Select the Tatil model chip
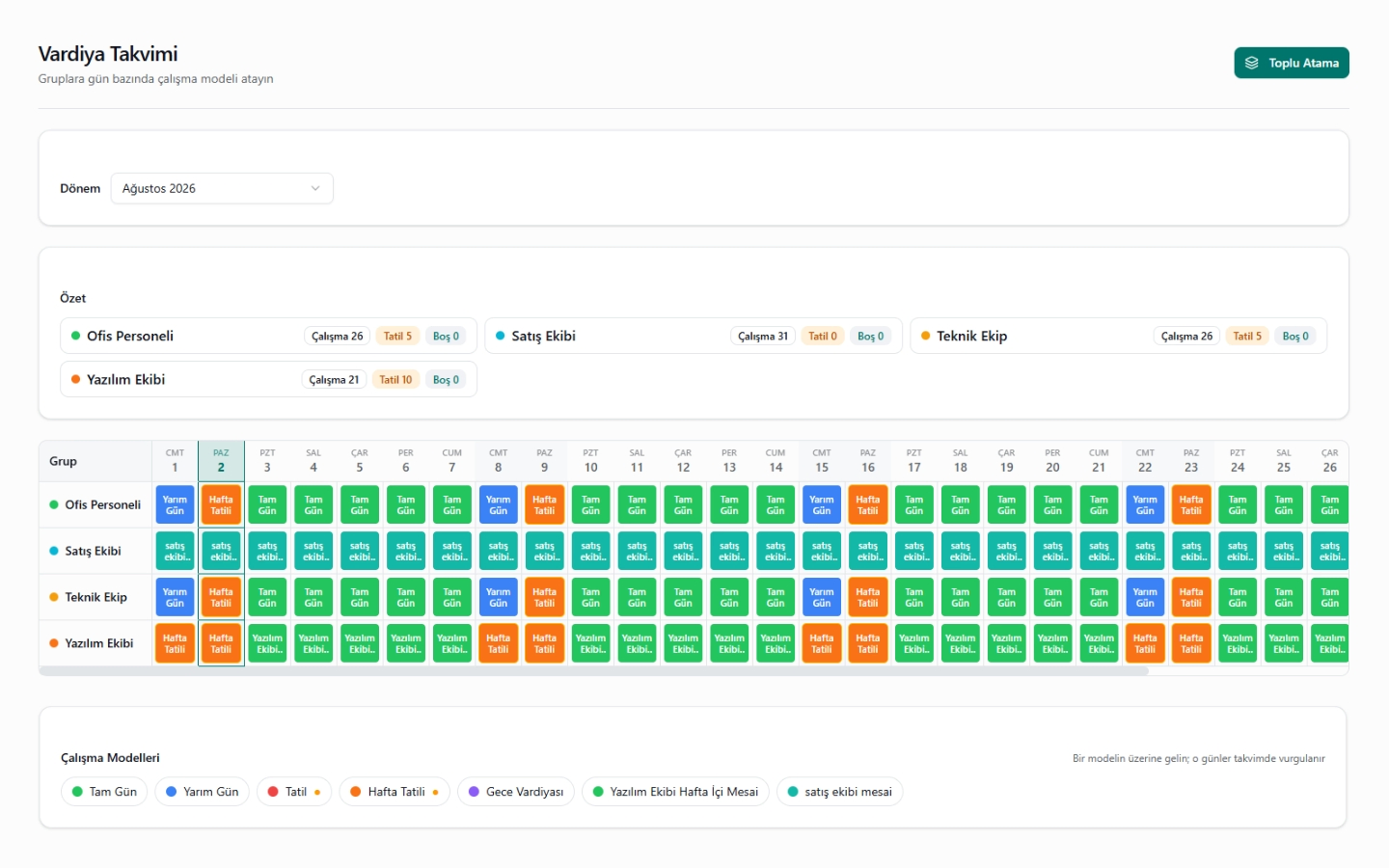Screen dimensions: 1389x868 pos(294,792)
